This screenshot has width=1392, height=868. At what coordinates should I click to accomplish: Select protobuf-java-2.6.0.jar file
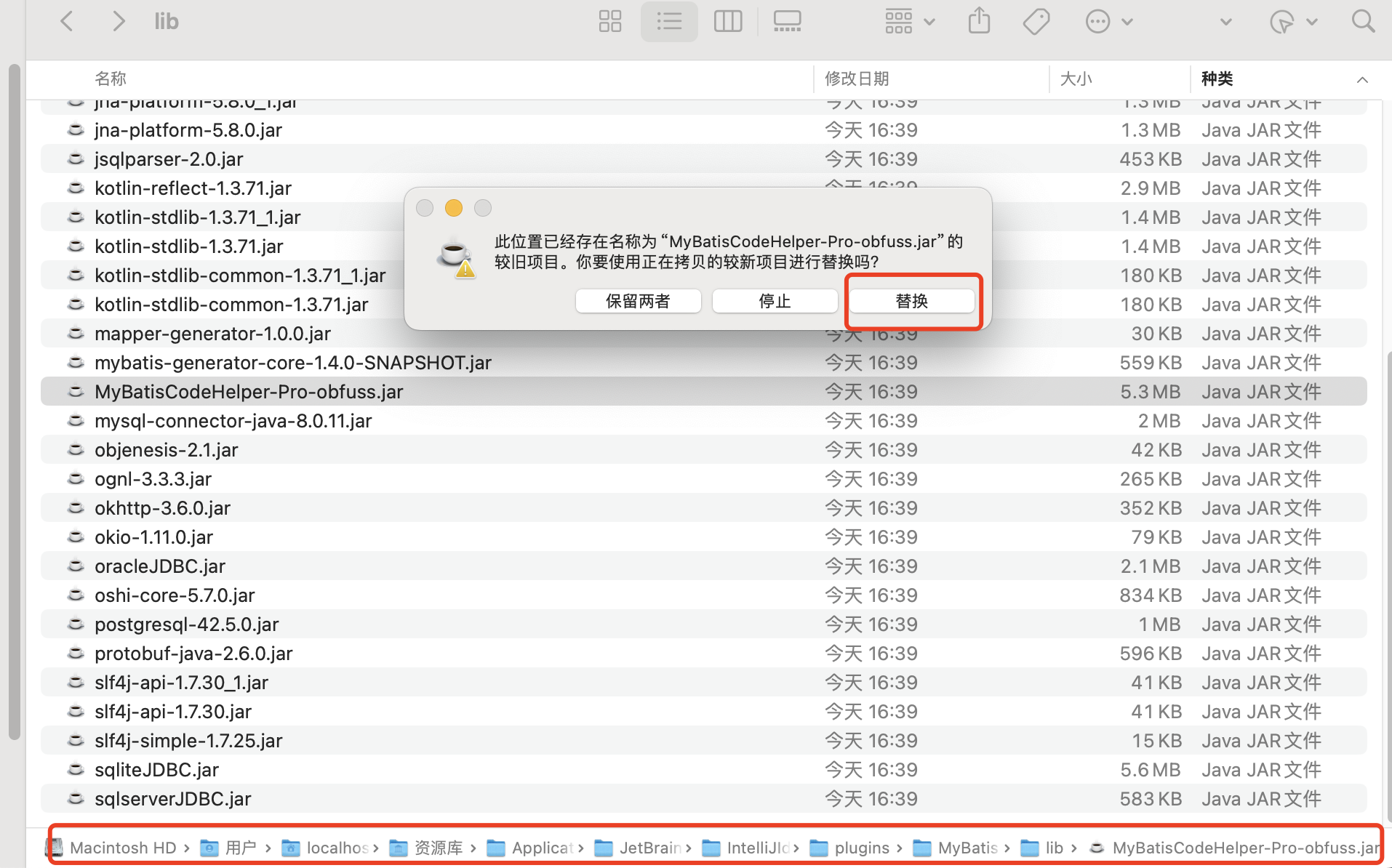(704, 654)
